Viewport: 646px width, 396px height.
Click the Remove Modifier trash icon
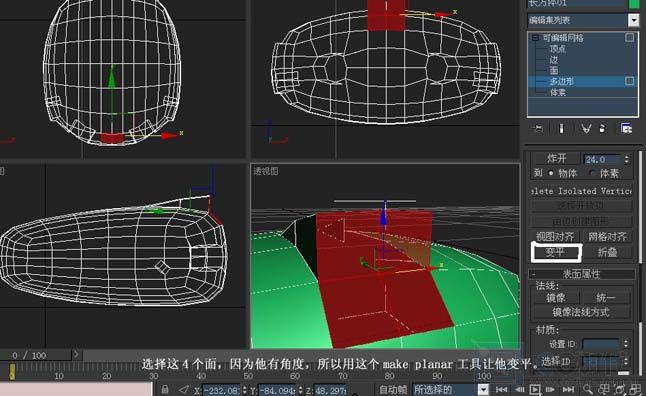pos(603,129)
